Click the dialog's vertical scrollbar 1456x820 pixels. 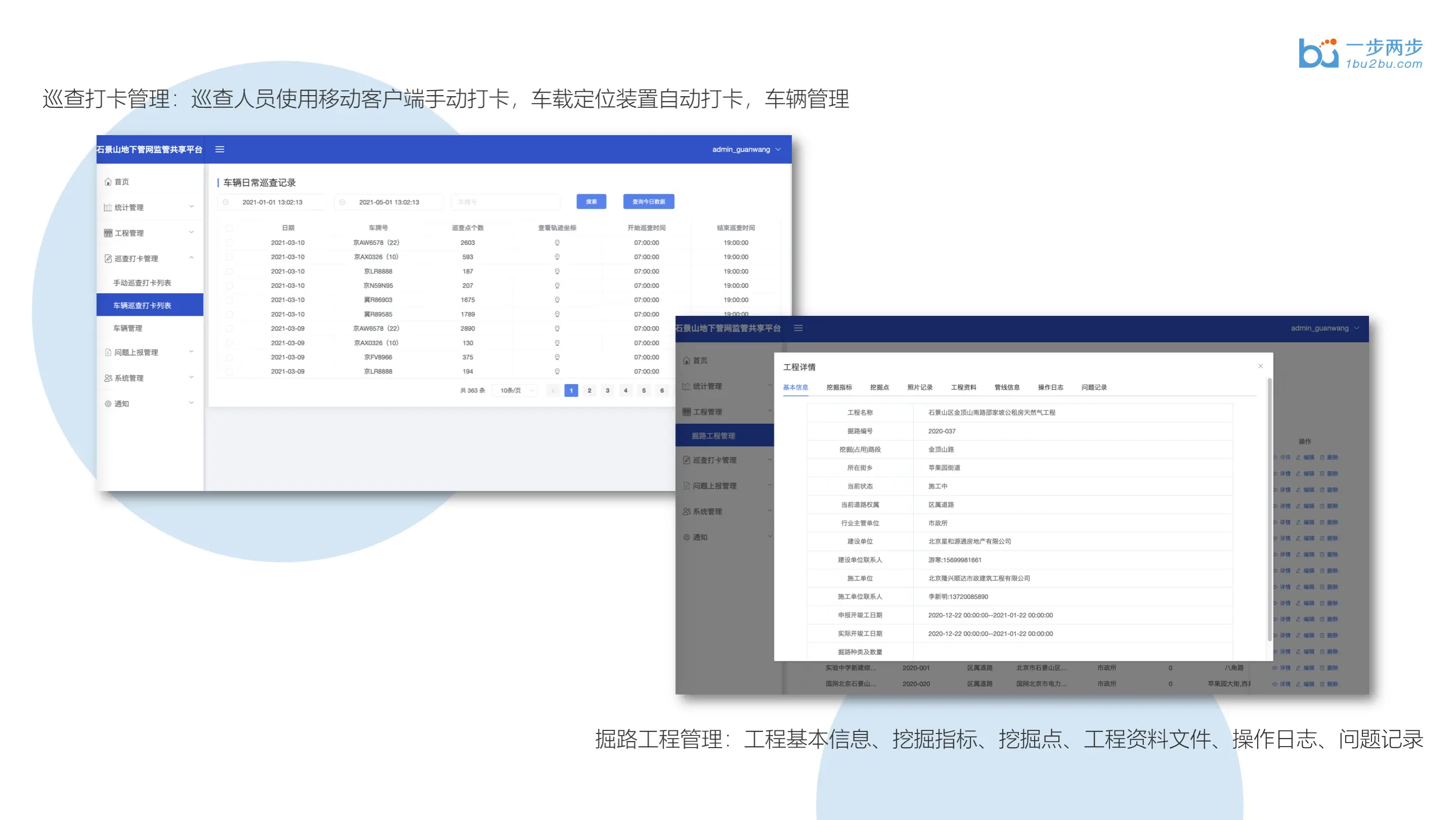1269,509
